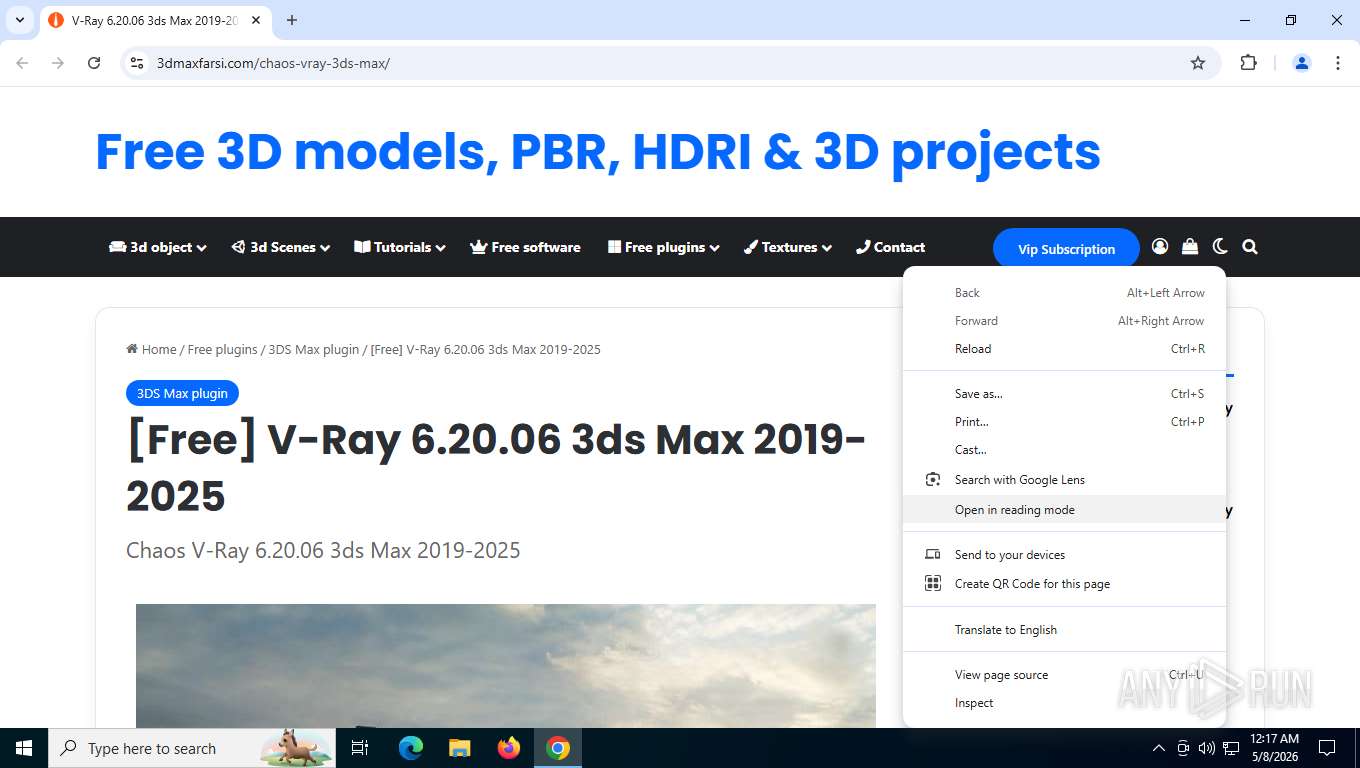1360x768 pixels.
Task: Show hidden tray icons chevron
Action: click(1159, 748)
